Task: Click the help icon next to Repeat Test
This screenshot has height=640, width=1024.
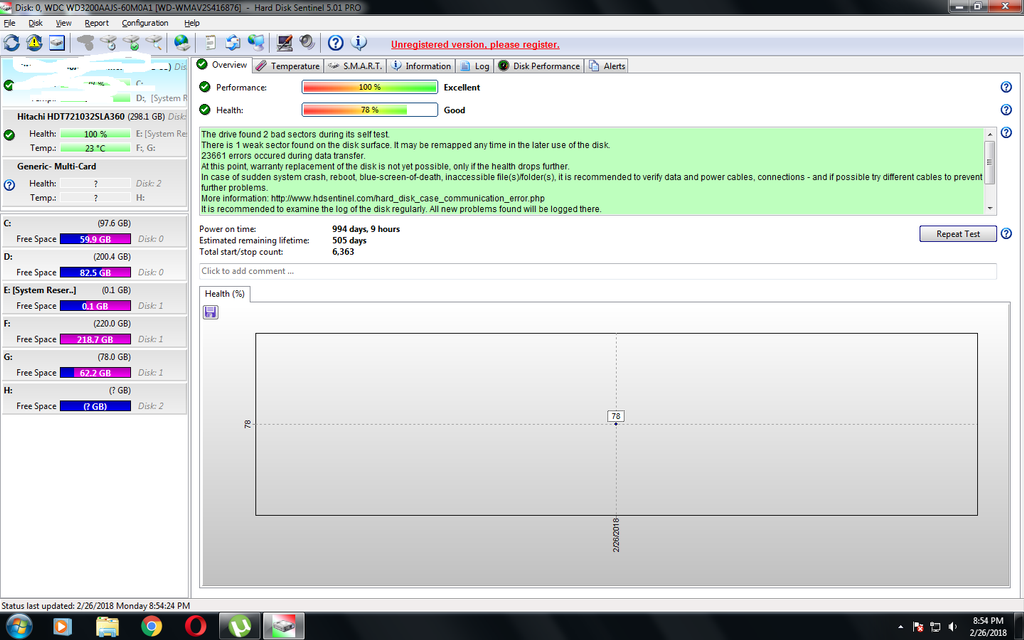Action: [x=1006, y=233]
